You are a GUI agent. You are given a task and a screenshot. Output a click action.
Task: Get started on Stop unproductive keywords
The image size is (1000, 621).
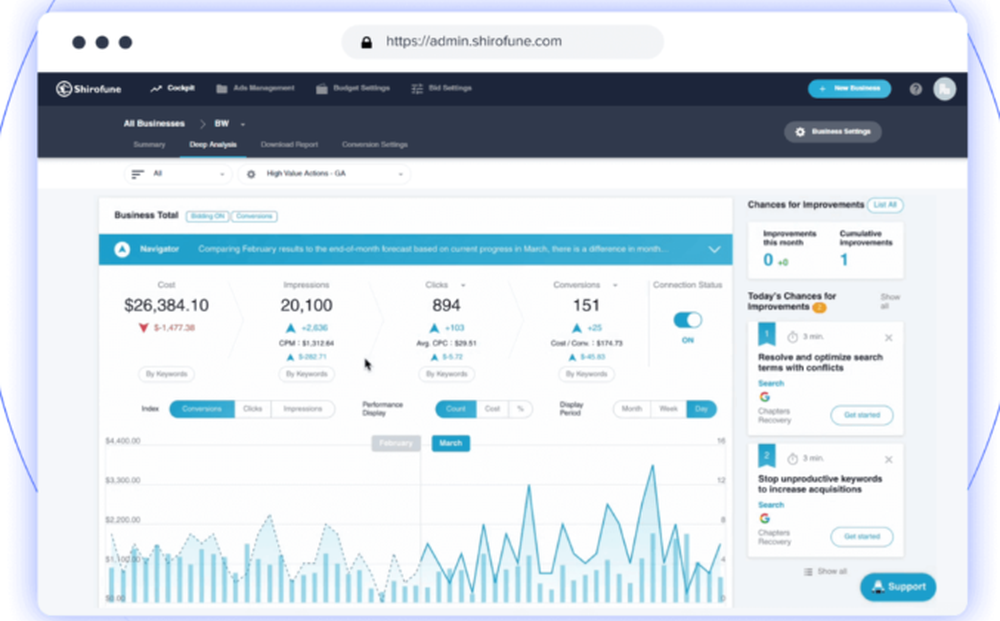point(862,537)
